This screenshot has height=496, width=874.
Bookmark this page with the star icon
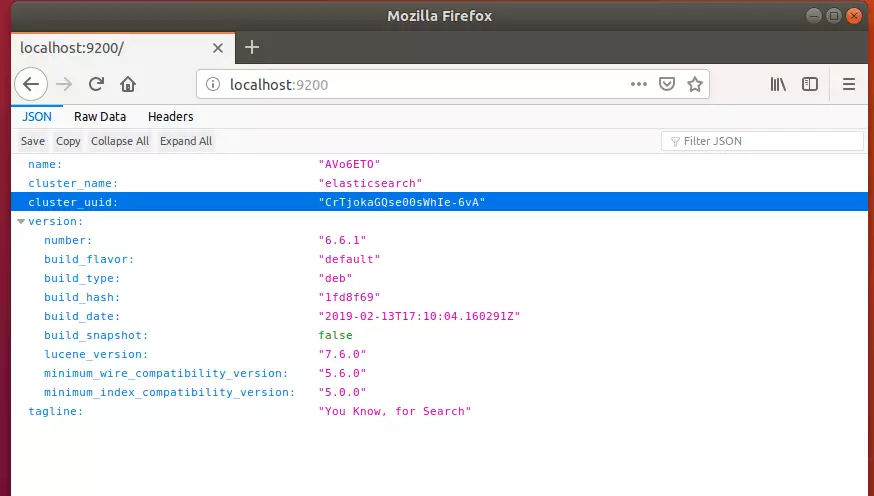pos(695,84)
